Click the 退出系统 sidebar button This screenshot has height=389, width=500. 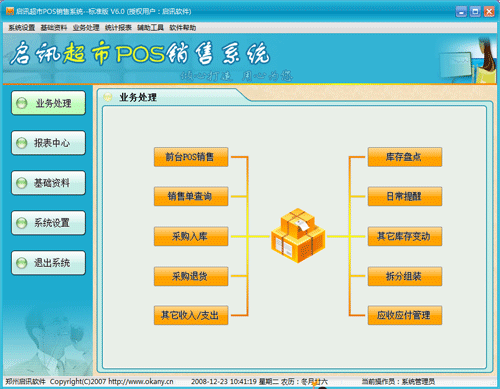click(x=49, y=263)
